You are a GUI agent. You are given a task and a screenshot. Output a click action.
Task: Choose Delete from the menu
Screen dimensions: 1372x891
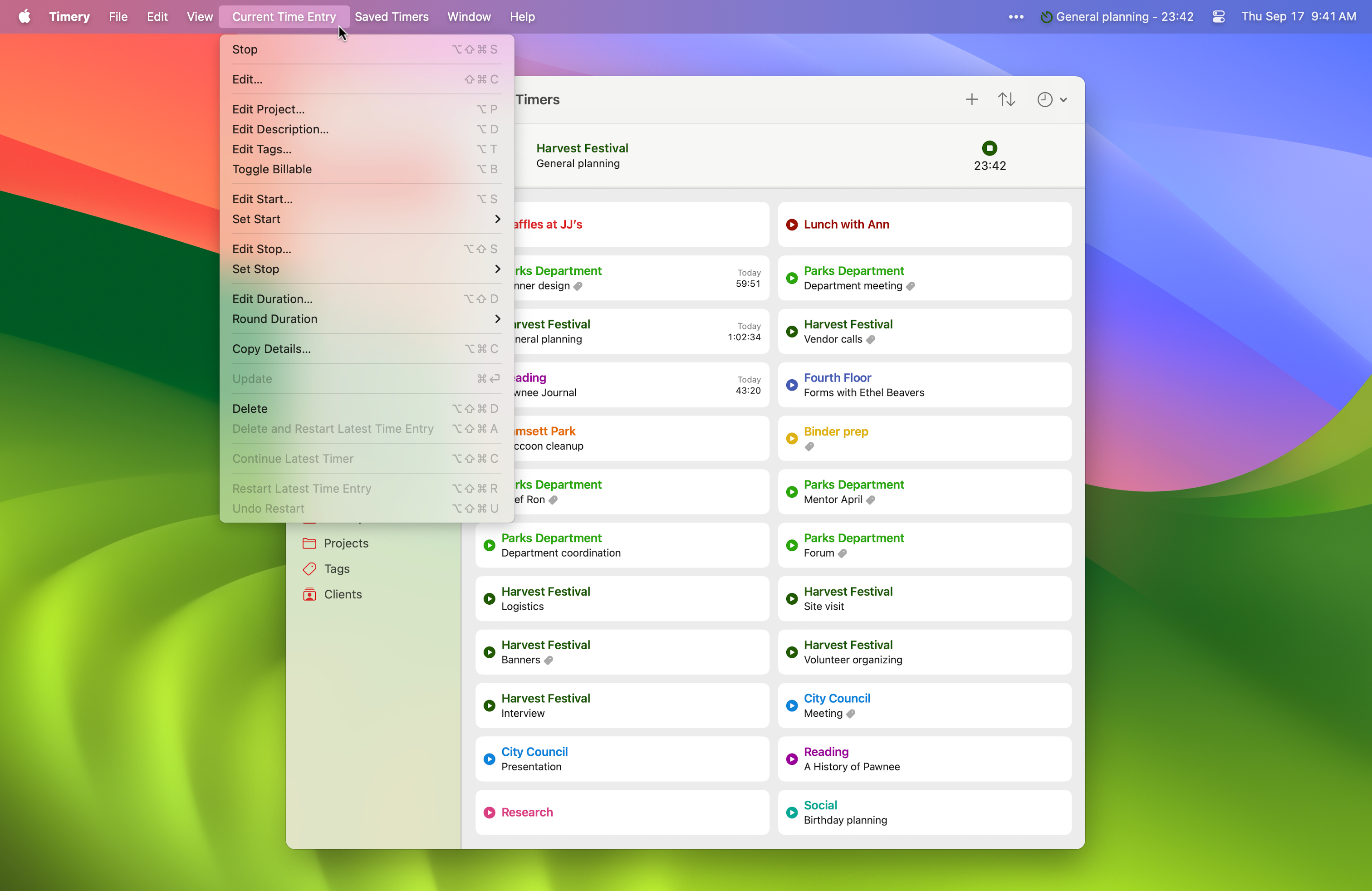tap(367, 409)
